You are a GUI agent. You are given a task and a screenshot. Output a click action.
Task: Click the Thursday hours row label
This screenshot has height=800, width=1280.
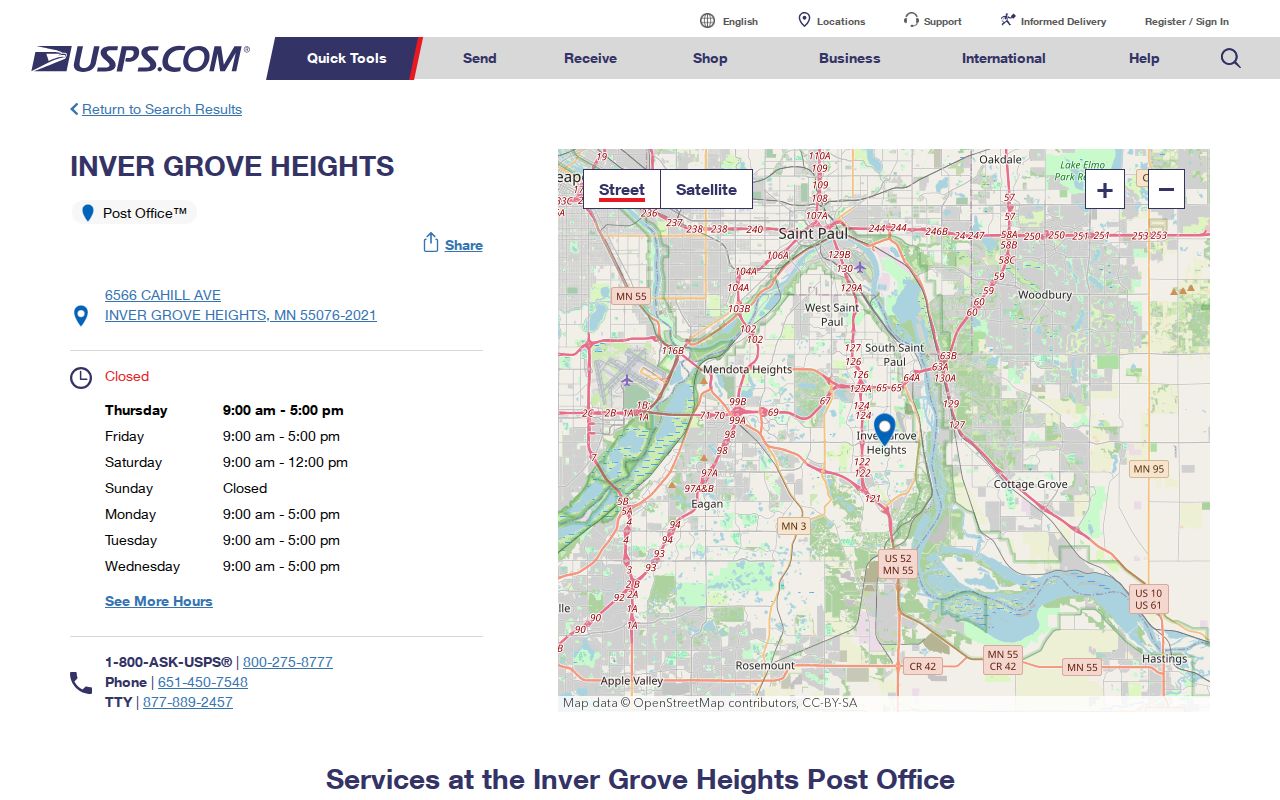point(136,410)
